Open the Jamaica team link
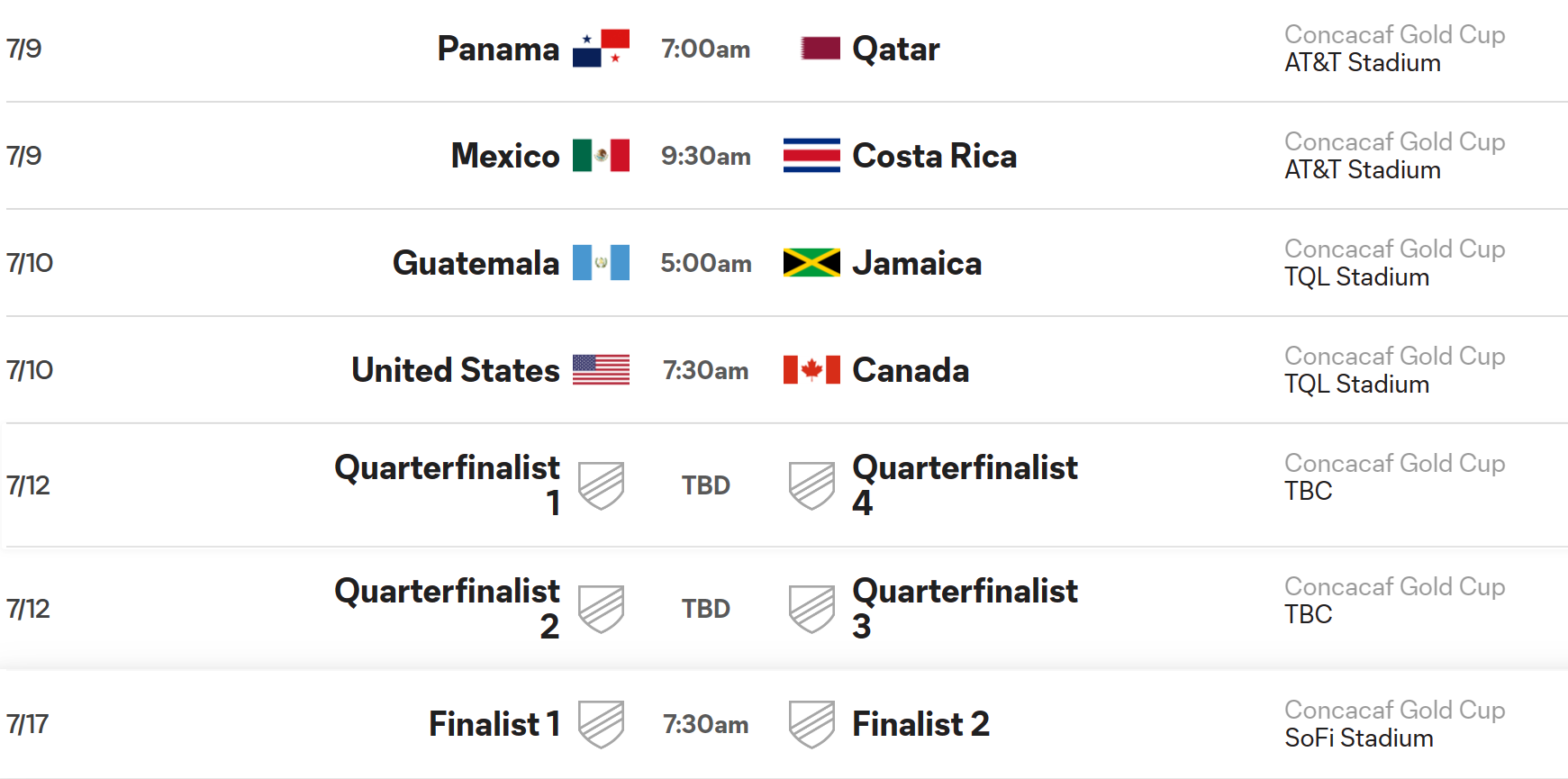Viewport: 1568px width, 779px height. [917, 263]
